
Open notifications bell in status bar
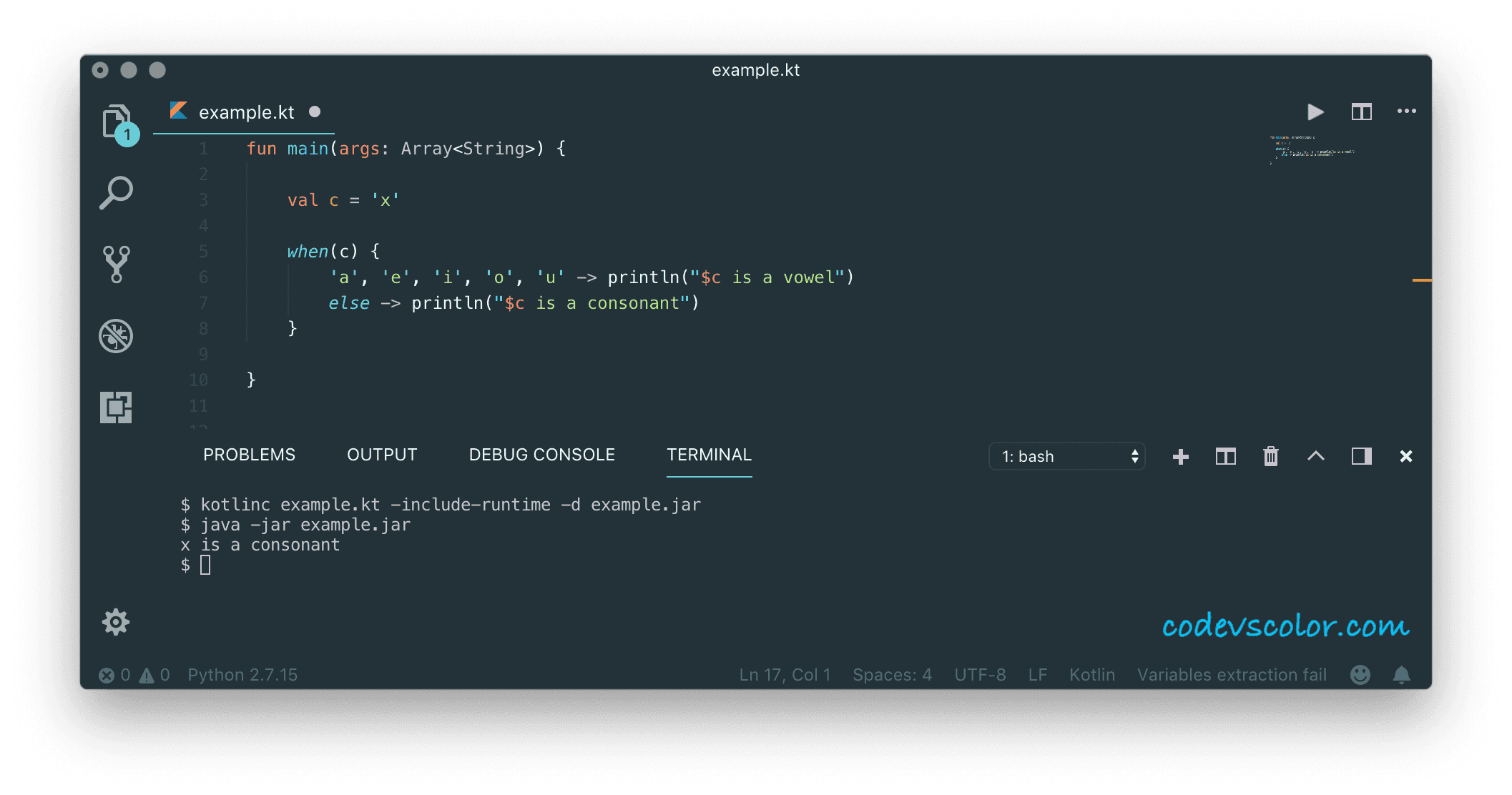tap(1402, 675)
